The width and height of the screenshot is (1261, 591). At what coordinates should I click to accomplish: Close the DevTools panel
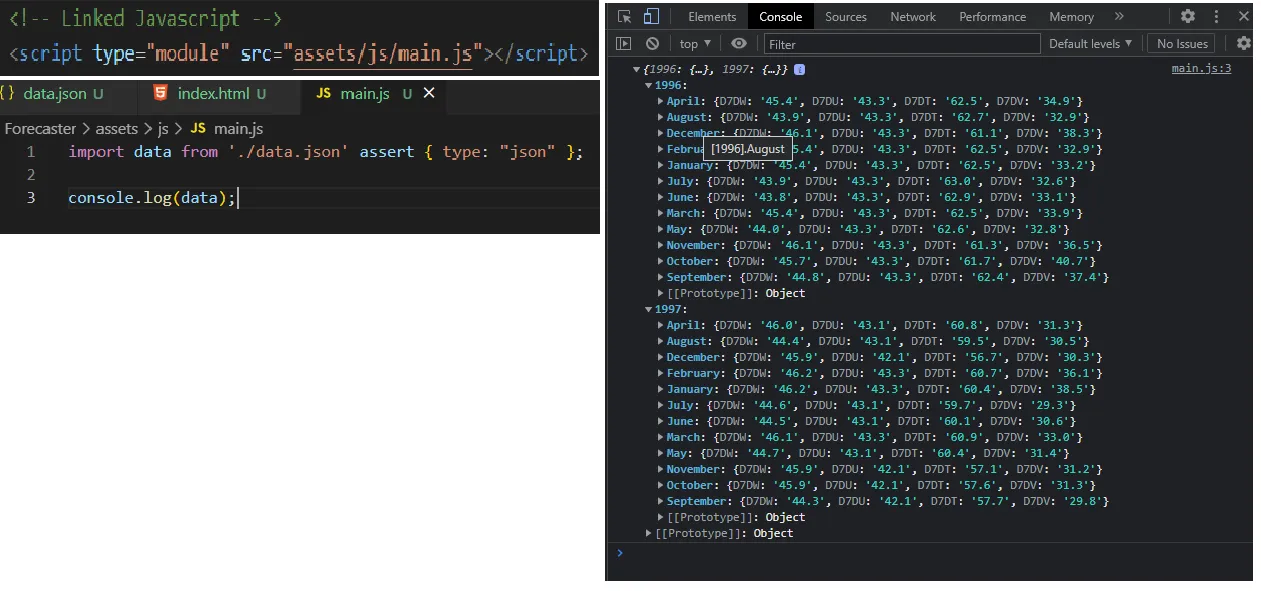tap(1243, 16)
